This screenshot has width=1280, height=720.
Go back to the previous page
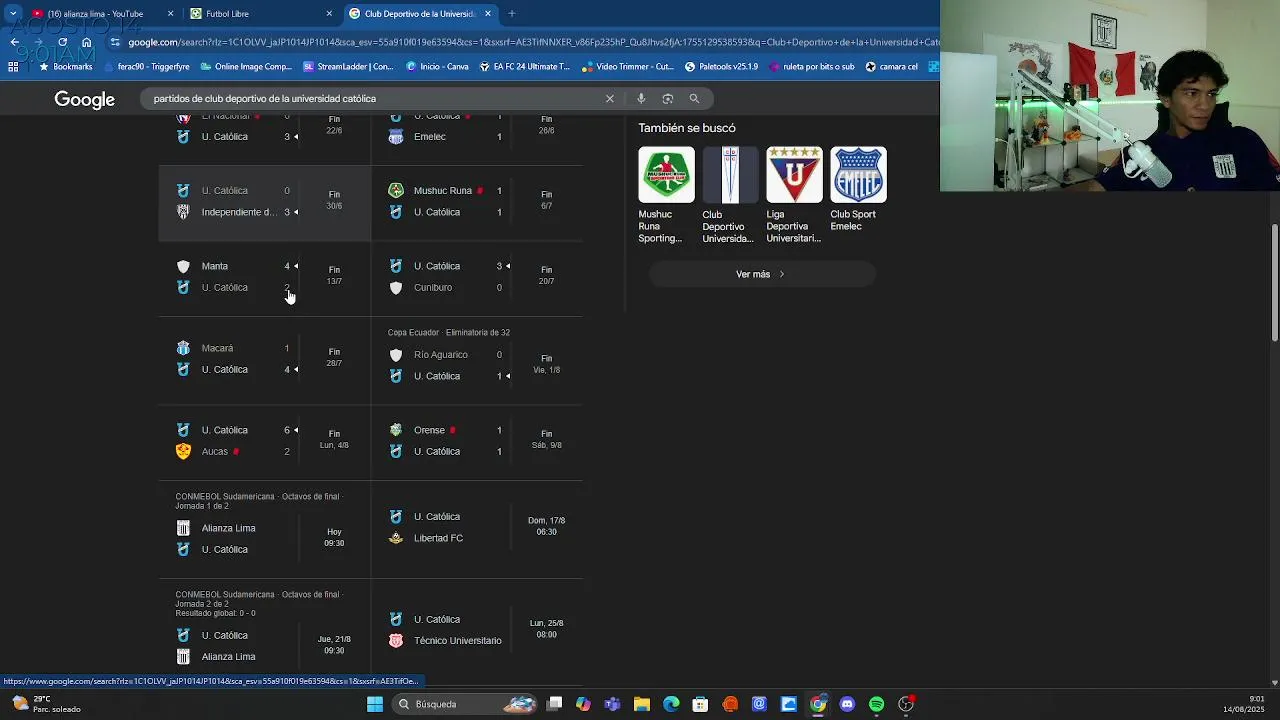click(15, 42)
